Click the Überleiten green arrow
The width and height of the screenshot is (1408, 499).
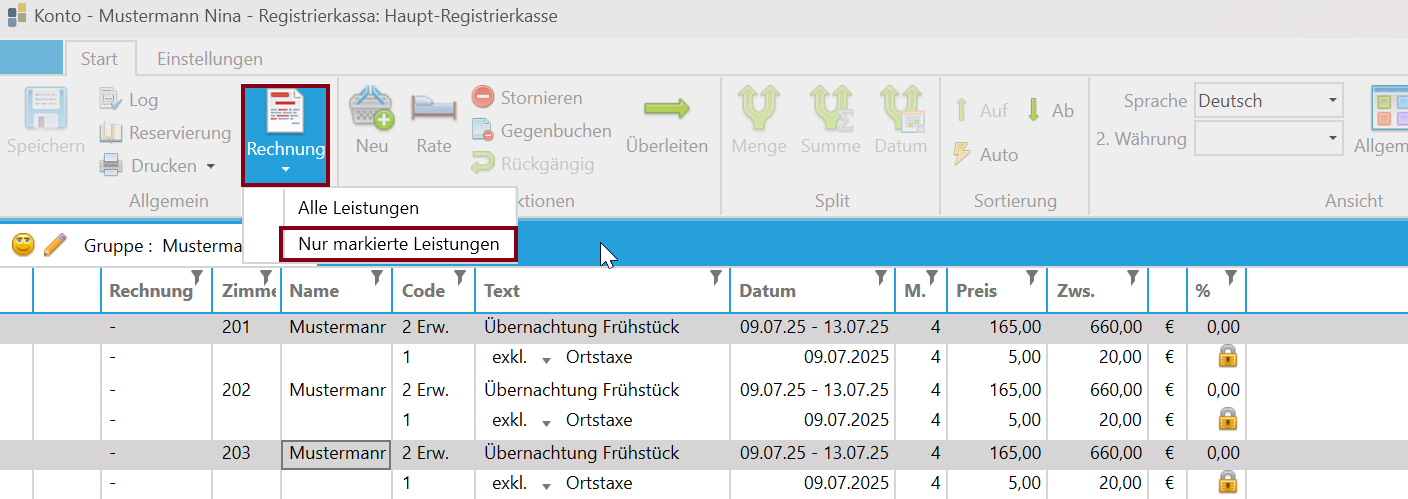click(x=667, y=108)
